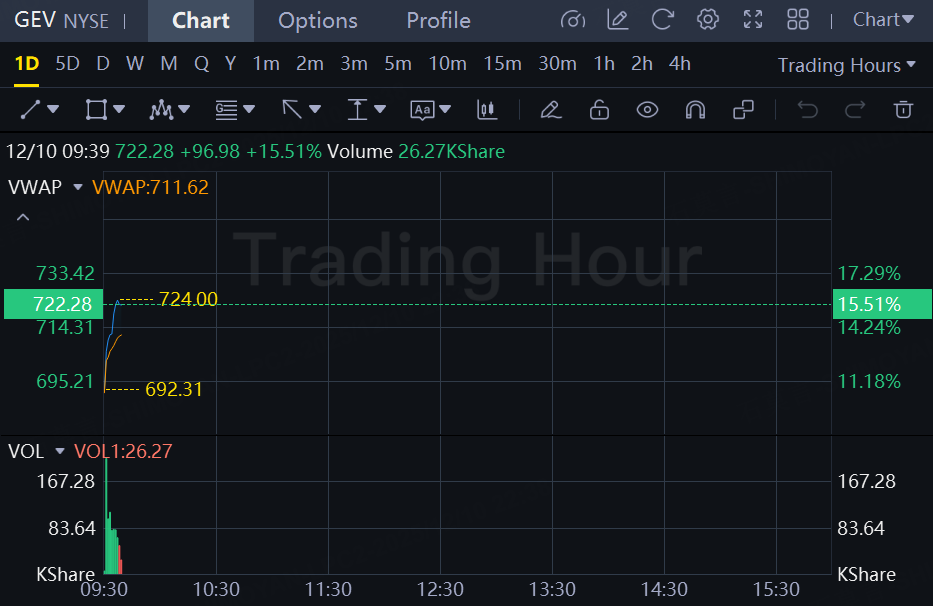This screenshot has width=933, height=606.
Task: Switch to the Profile tab
Action: click(x=438, y=20)
